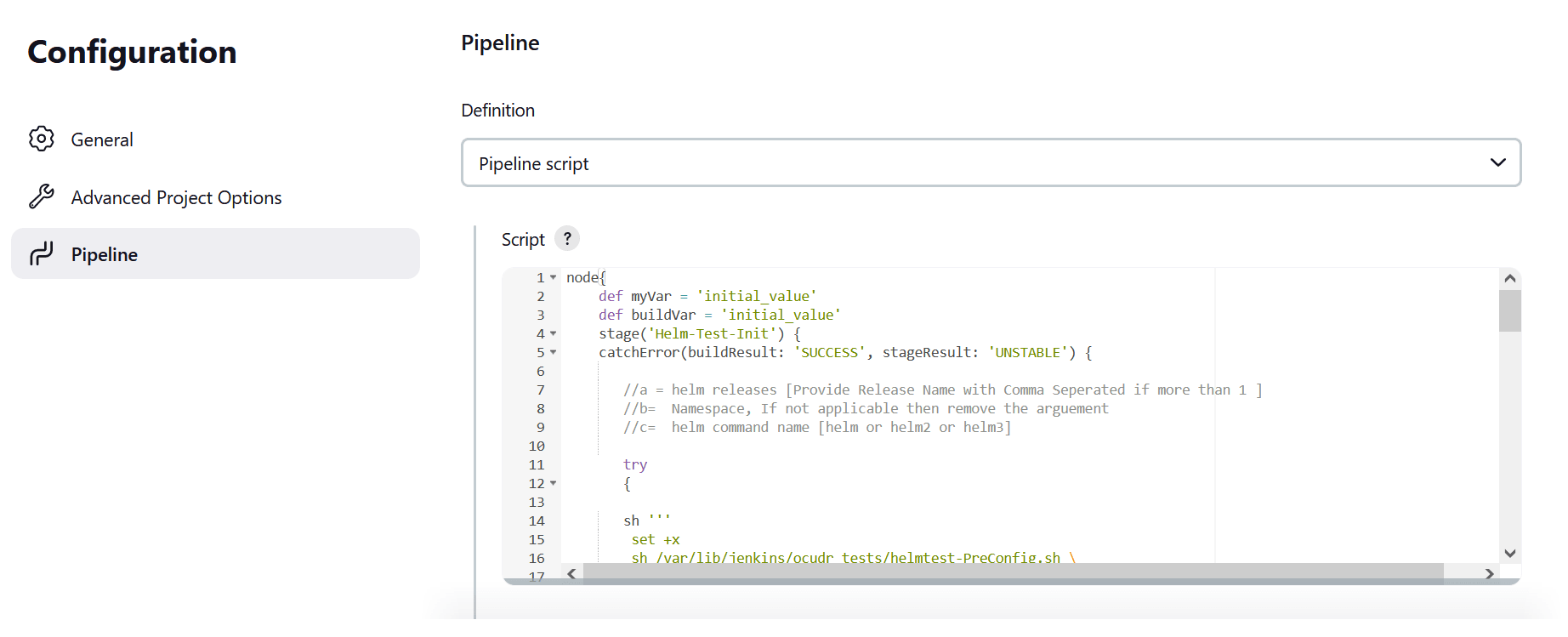Click horizontal scrollbar right arrow
The height and width of the screenshot is (637, 1568).
(x=1489, y=573)
